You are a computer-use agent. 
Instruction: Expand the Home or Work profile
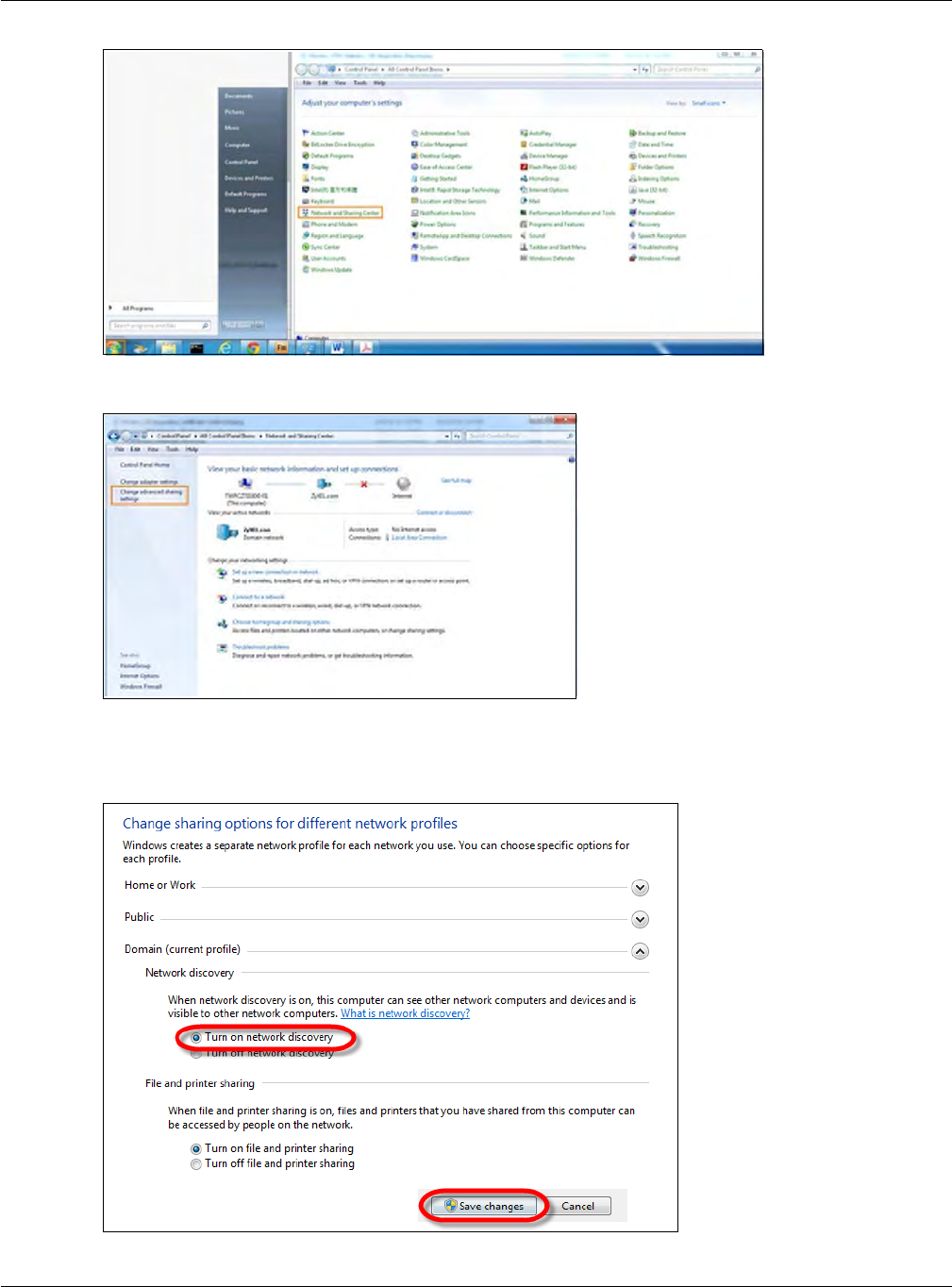tap(640, 887)
